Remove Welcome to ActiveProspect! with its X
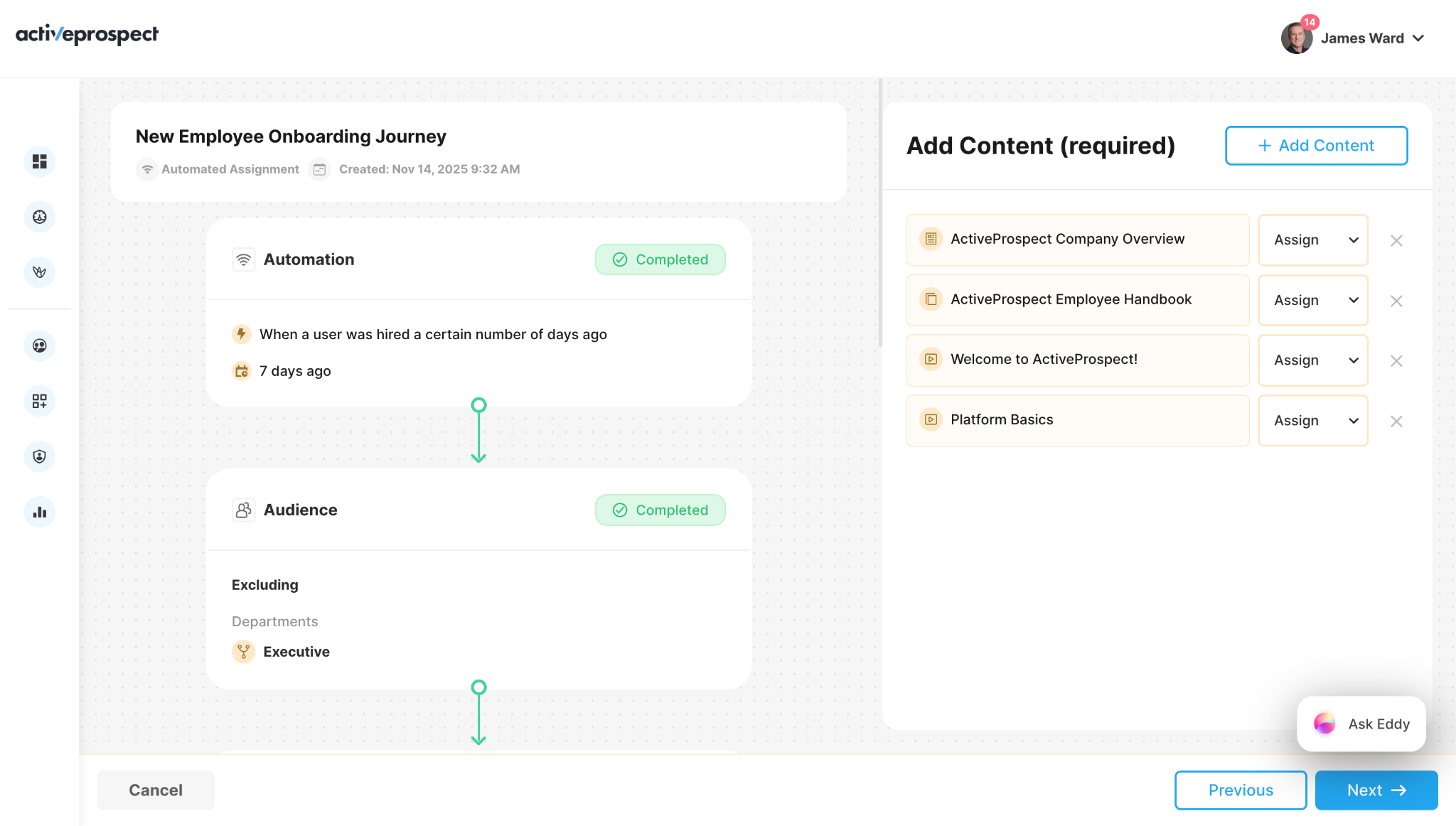The width and height of the screenshot is (1456, 826). 1396,360
